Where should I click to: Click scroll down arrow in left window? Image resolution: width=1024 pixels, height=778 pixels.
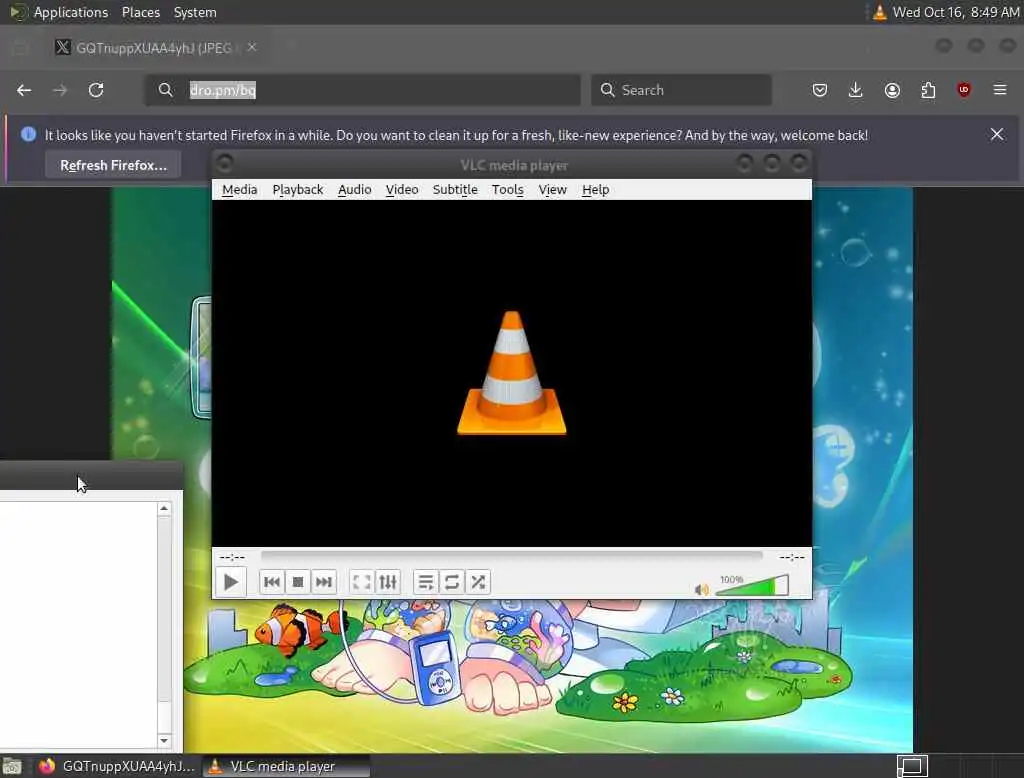[x=165, y=741]
